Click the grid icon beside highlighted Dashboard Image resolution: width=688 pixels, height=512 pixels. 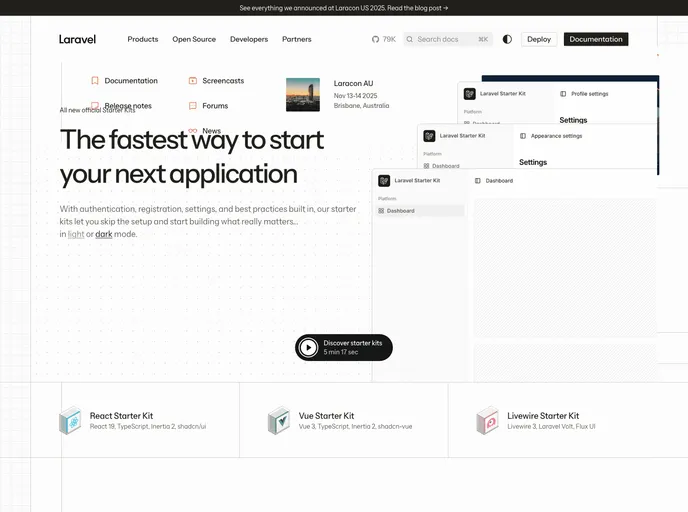click(381, 211)
